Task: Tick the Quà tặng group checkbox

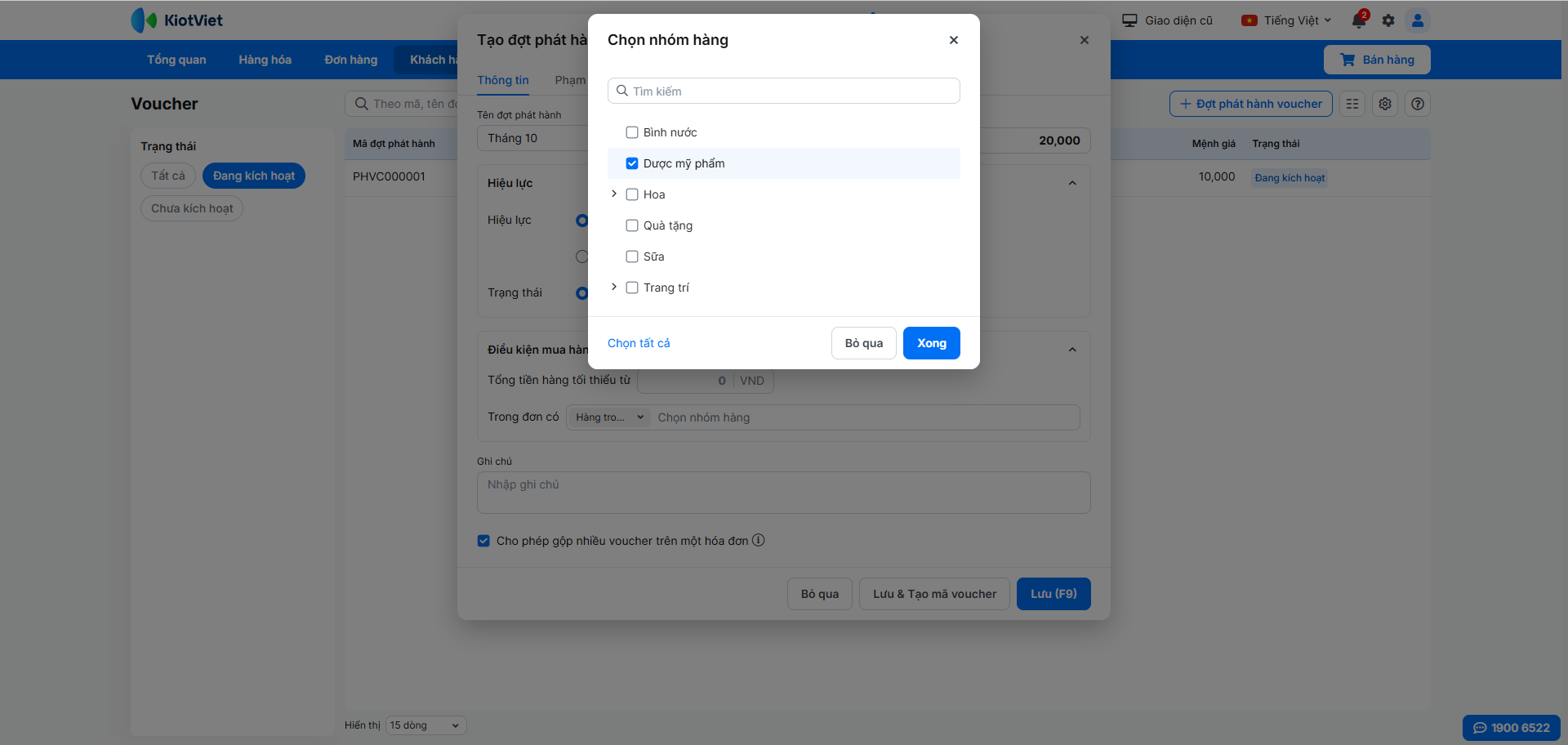Action: coord(632,225)
